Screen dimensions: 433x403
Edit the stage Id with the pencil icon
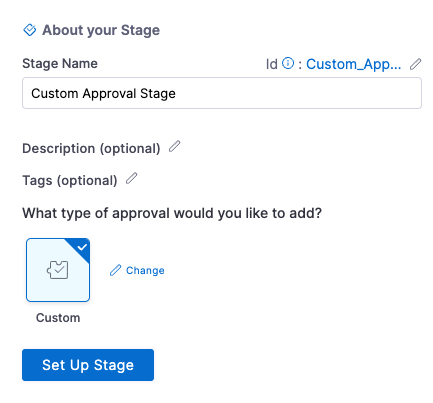(x=415, y=64)
